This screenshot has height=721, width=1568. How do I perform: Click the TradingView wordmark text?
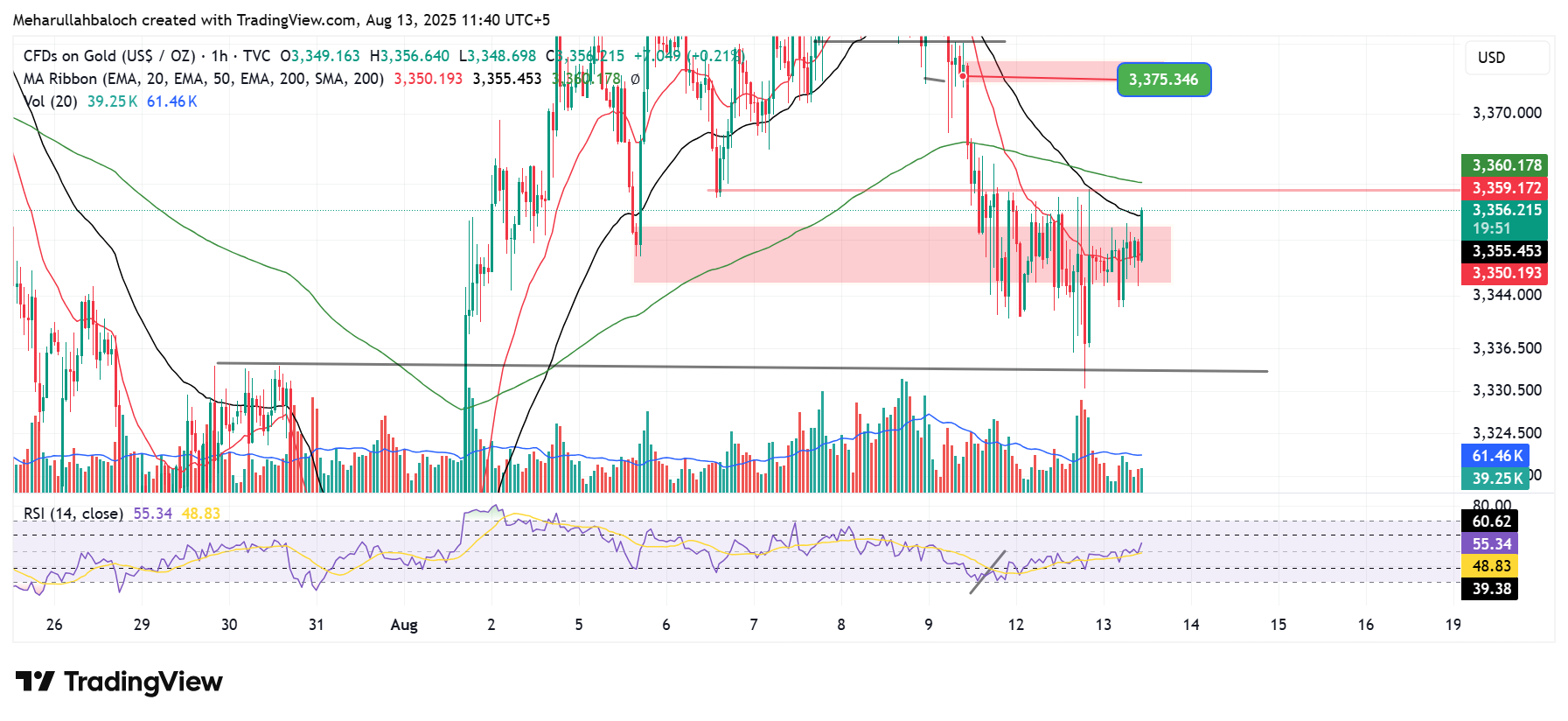(x=143, y=682)
